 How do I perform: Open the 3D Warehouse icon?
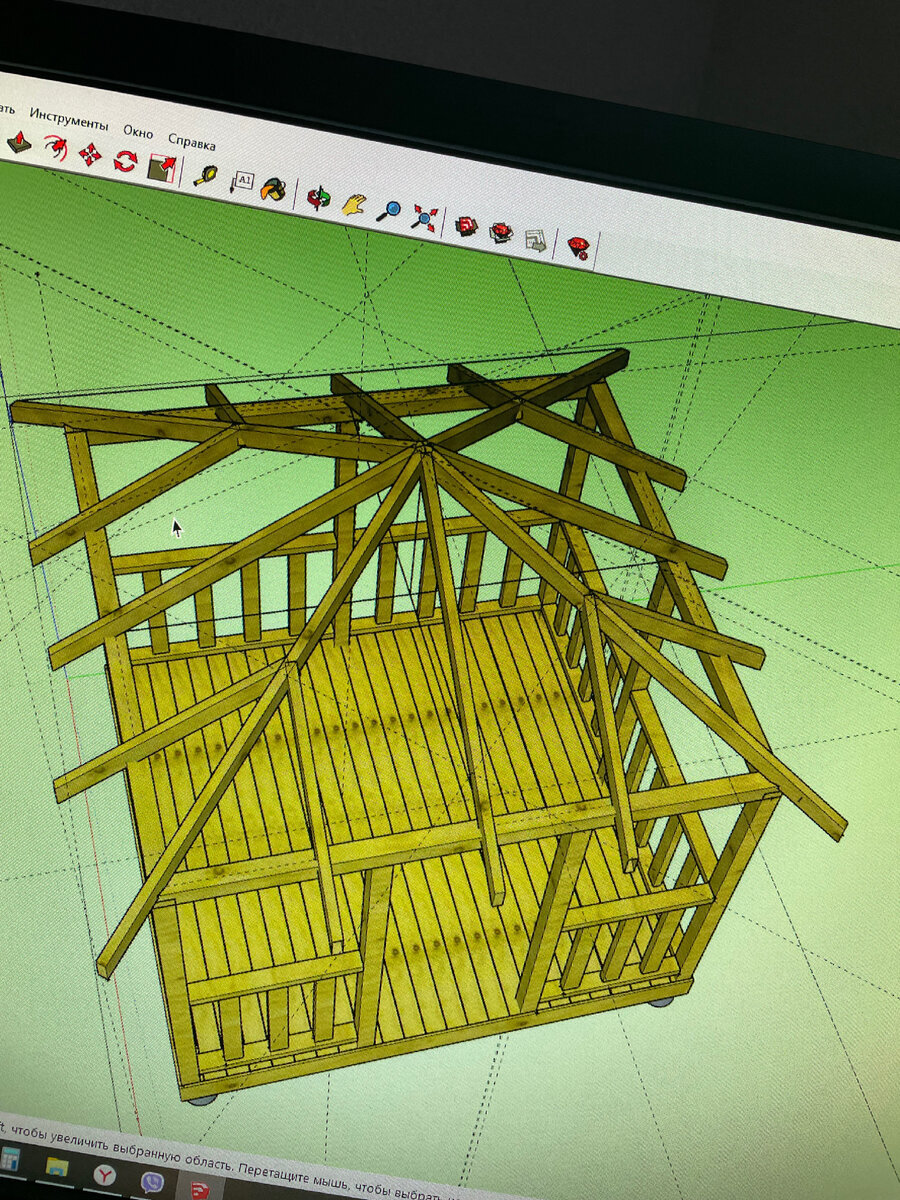(466, 226)
